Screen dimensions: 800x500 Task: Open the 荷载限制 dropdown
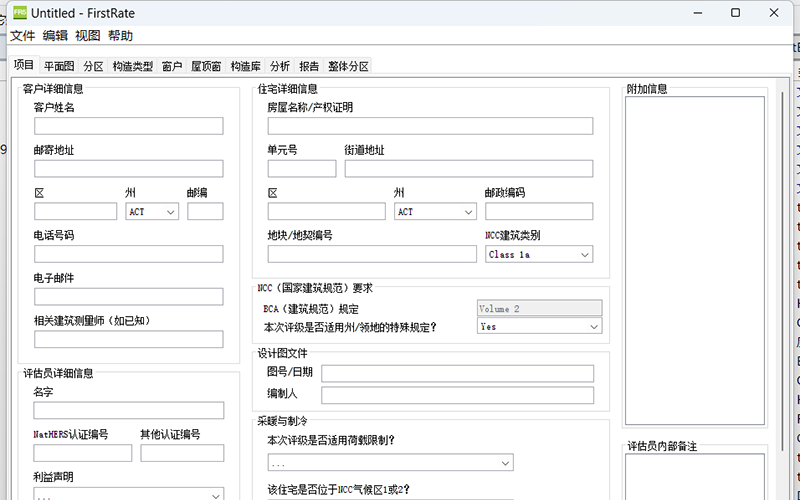click(x=390, y=463)
